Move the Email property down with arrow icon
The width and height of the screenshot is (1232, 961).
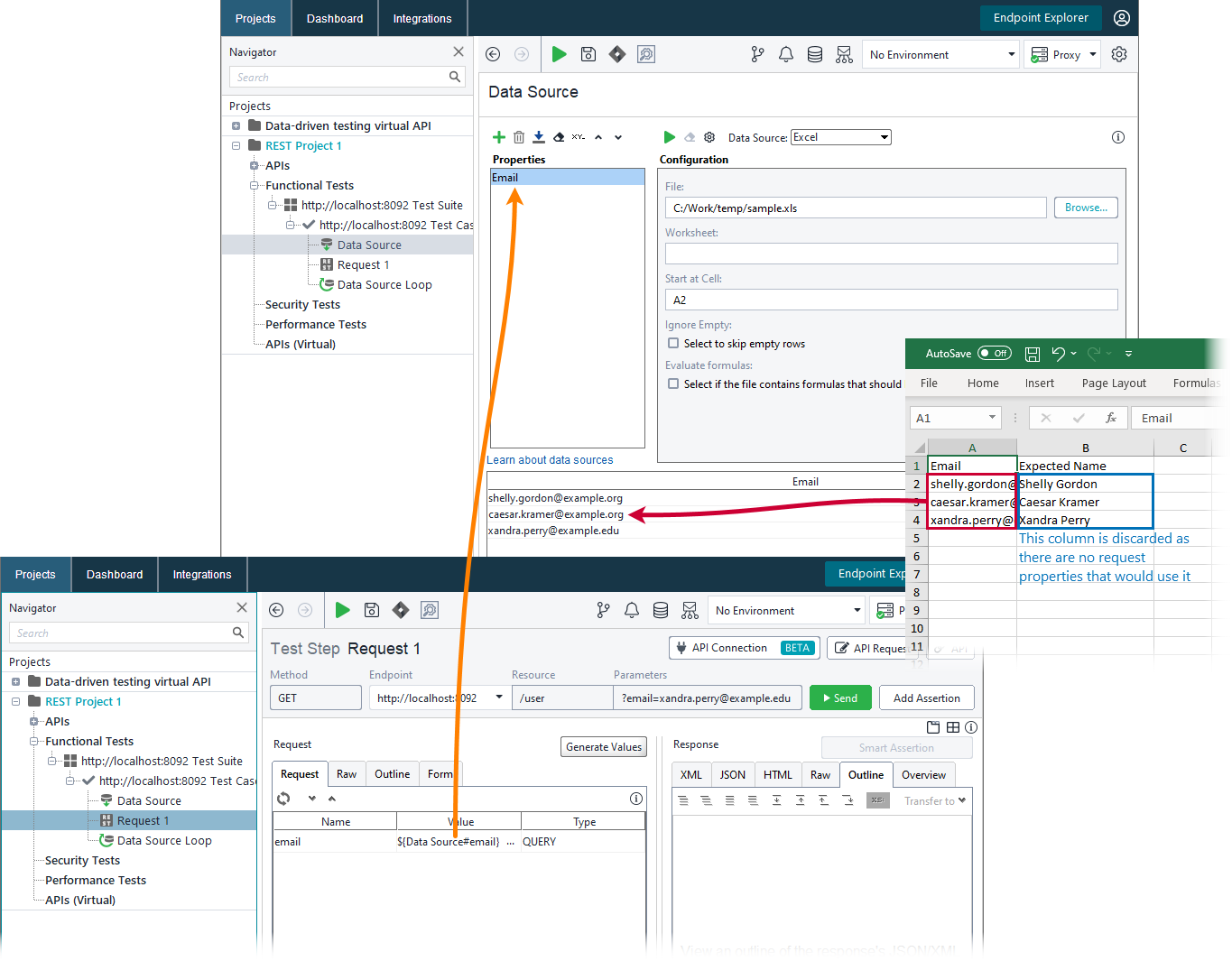[617, 137]
